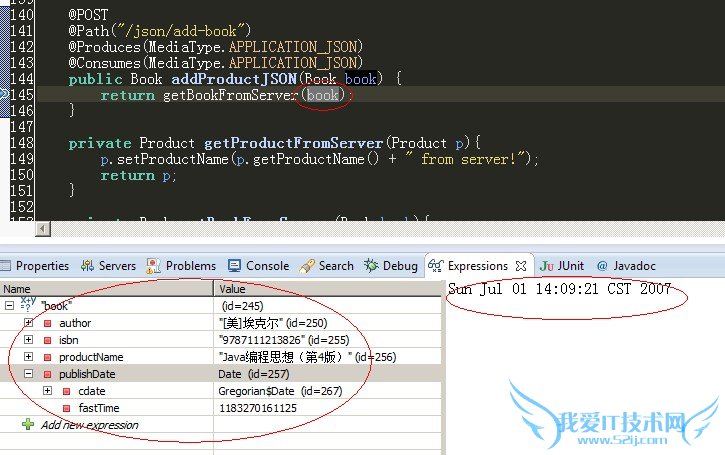Click addProductJSON method name in editor
The width and height of the screenshot is (725, 455).
tap(234, 79)
